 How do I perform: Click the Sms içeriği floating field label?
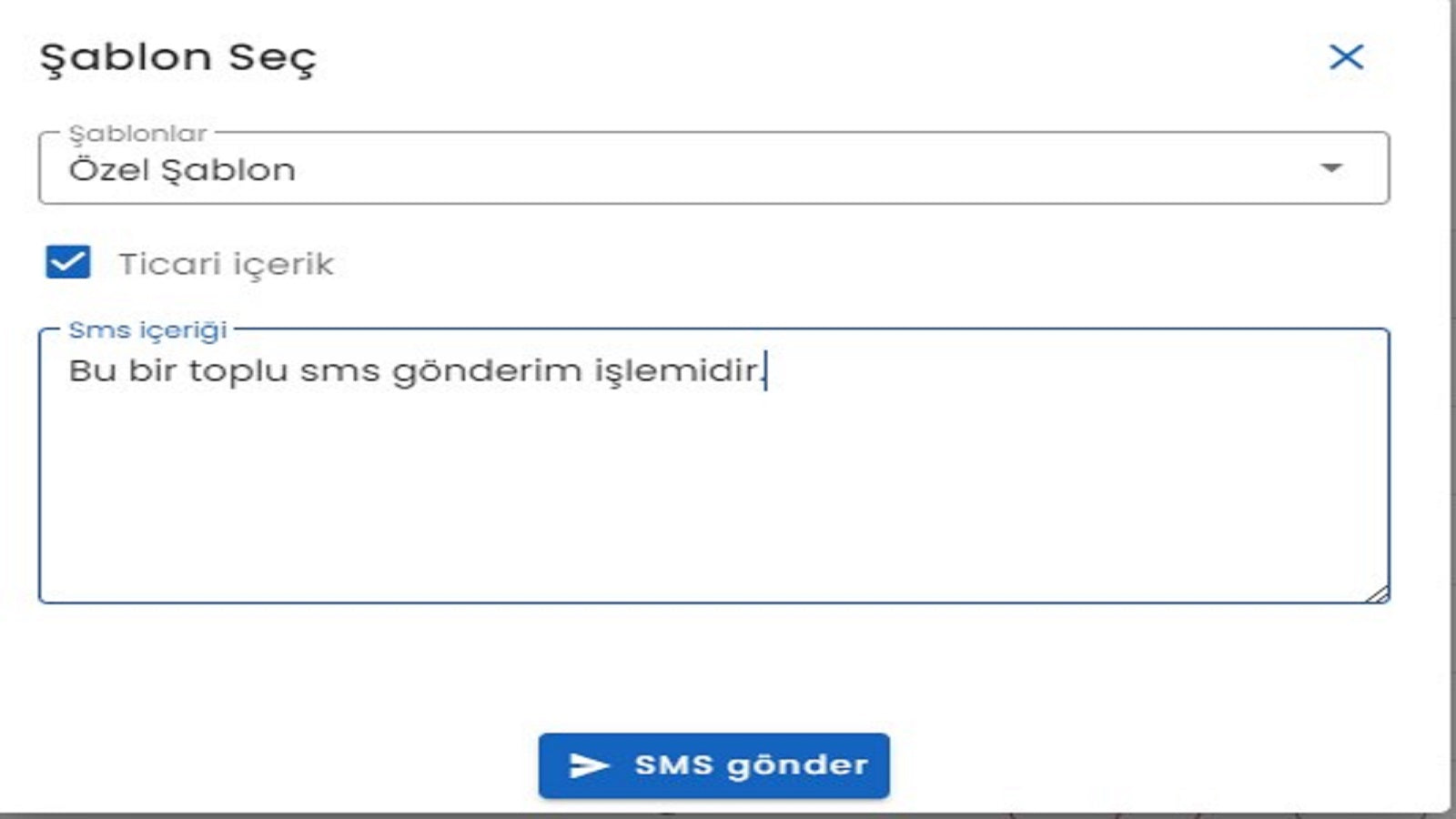click(147, 330)
